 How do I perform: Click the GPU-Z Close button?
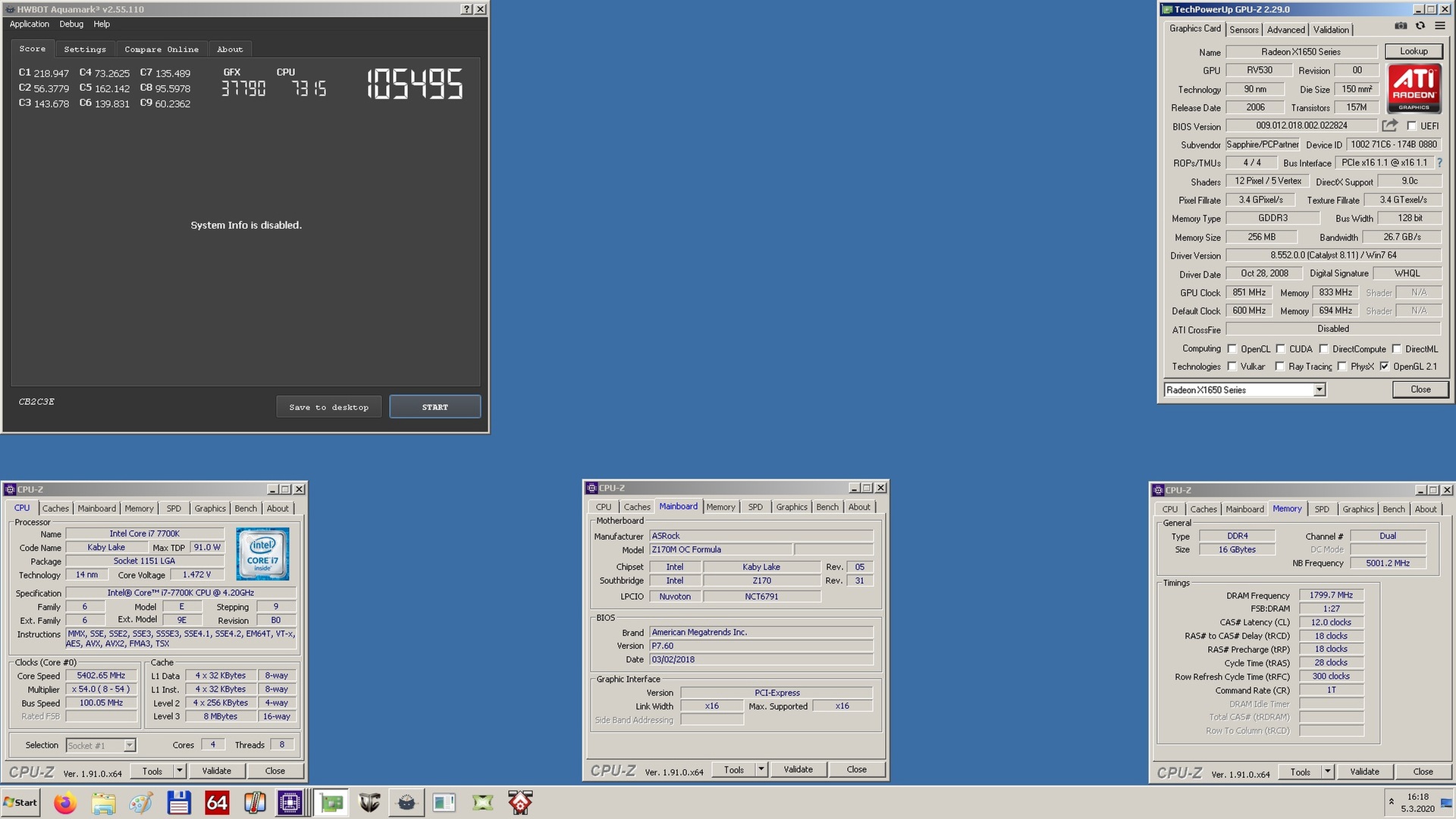(x=1420, y=389)
